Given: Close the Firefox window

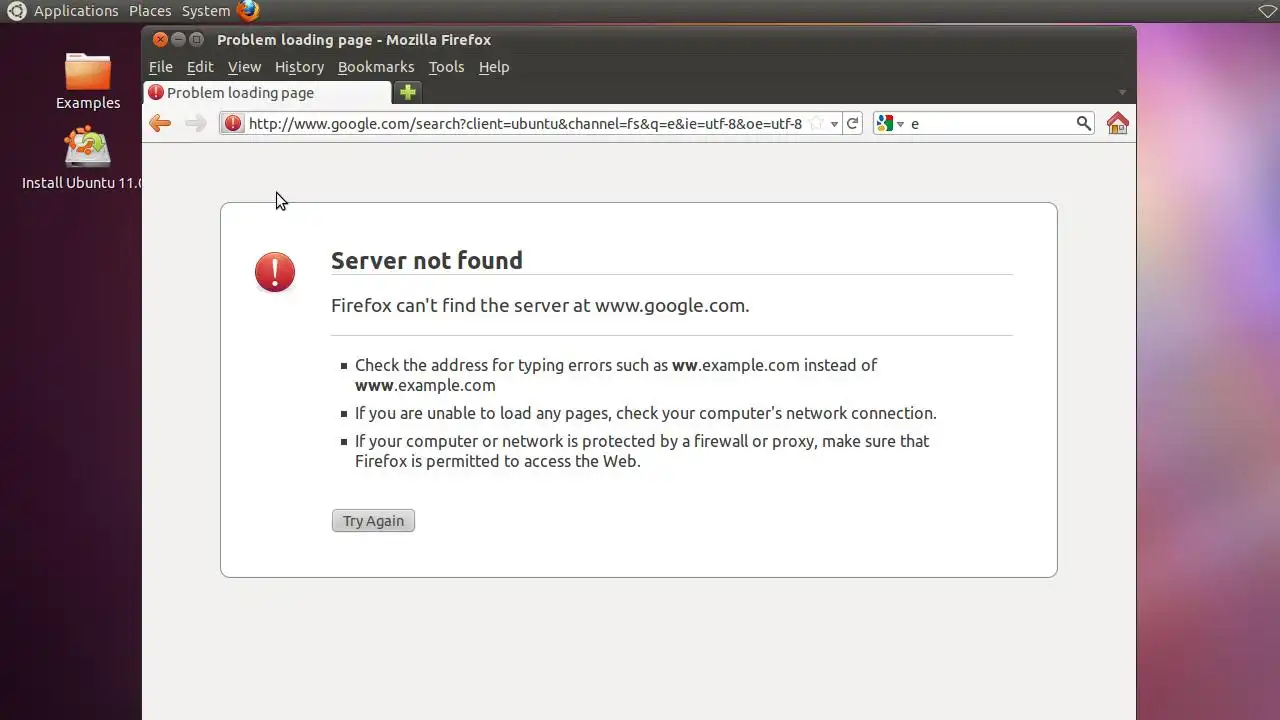Looking at the screenshot, I should [x=160, y=40].
